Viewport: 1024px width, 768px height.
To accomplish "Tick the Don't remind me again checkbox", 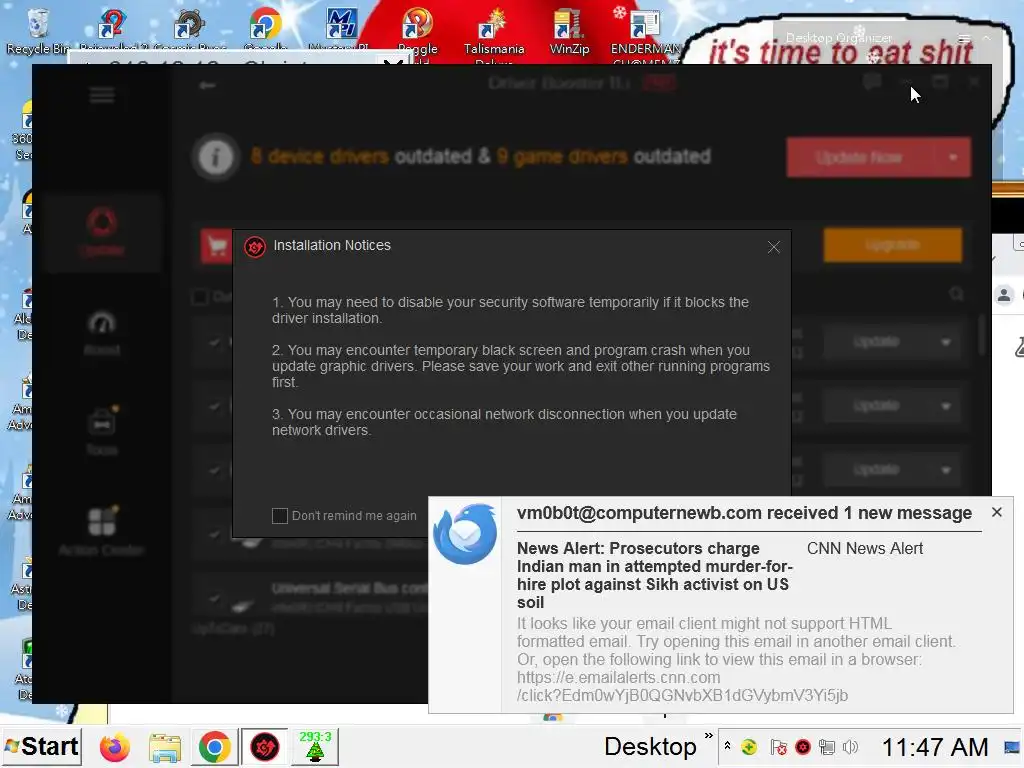I will pyautogui.click(x=280, y=516).
